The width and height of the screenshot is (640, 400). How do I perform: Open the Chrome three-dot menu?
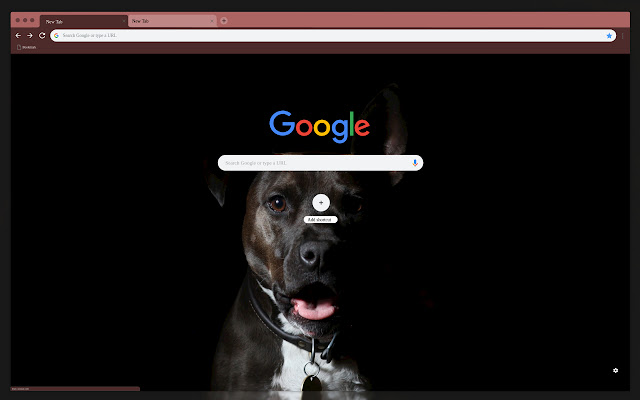tap(622, 36)
